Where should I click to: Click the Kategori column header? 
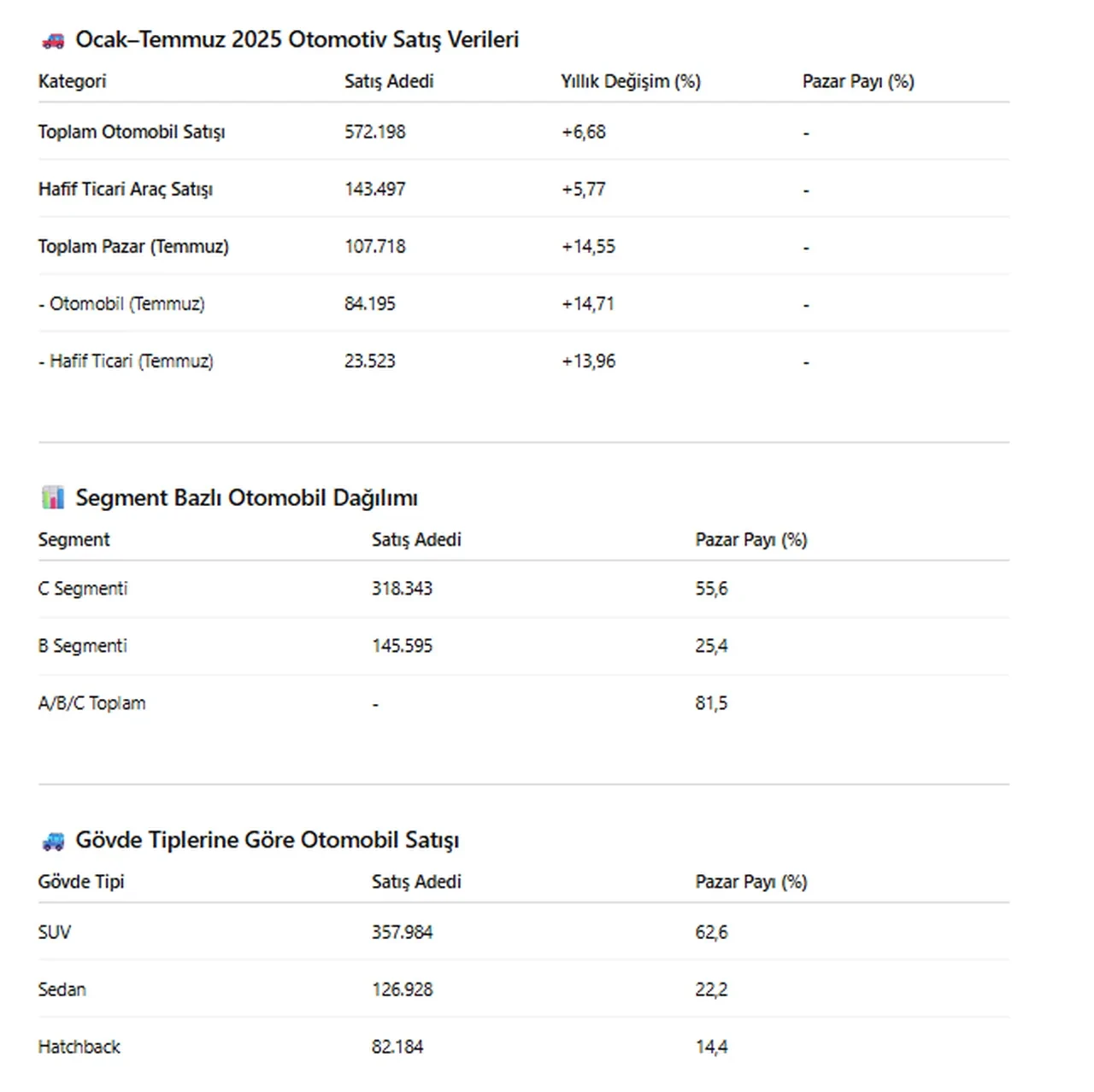point(73,81)
